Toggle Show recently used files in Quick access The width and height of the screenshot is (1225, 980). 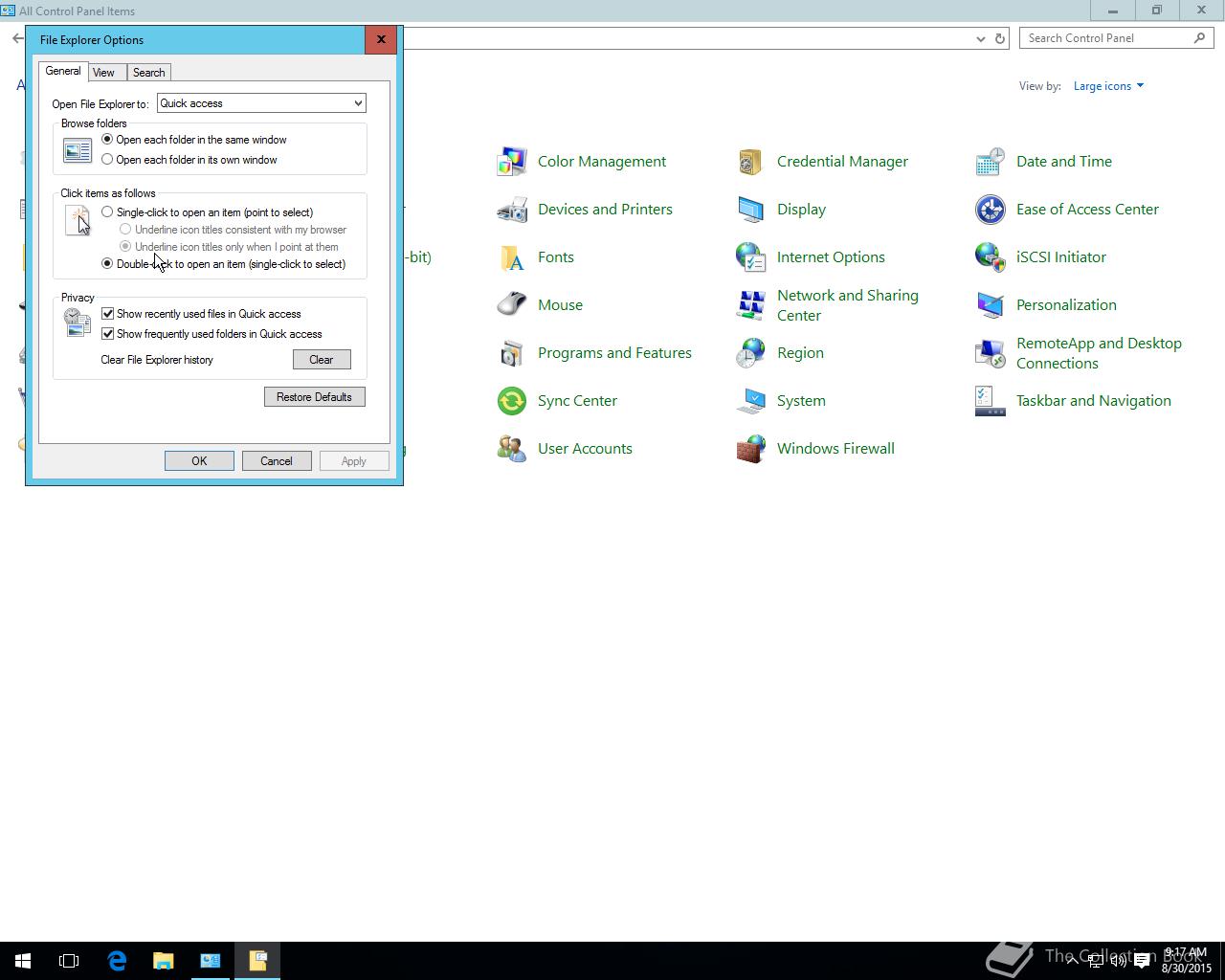[x=108, y=314]
